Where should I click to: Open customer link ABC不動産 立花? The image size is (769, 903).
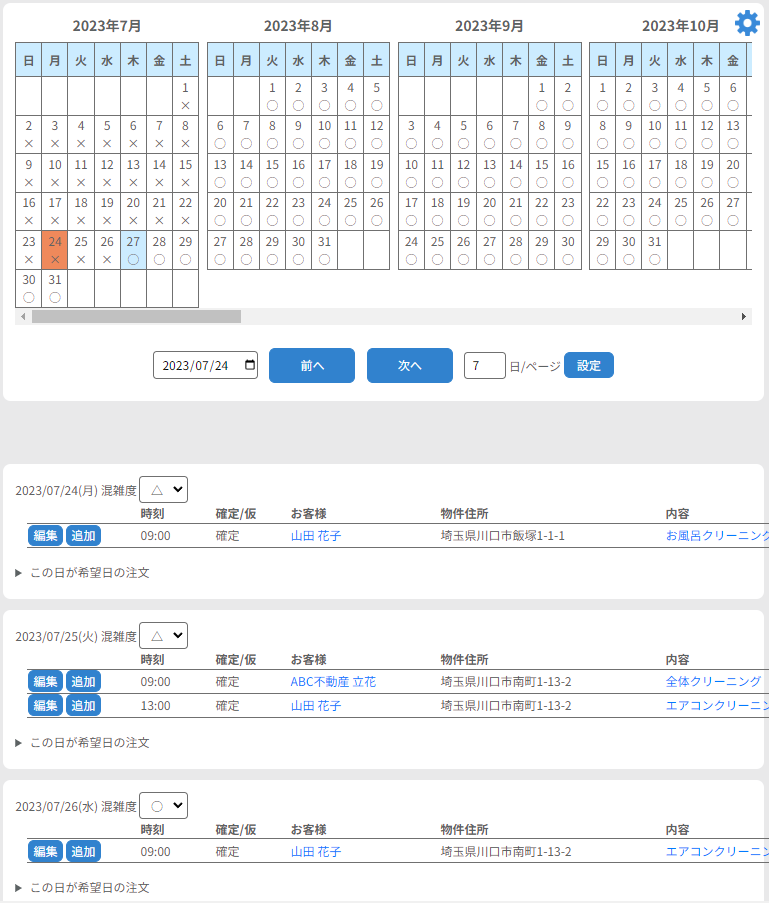pos(333,682)
